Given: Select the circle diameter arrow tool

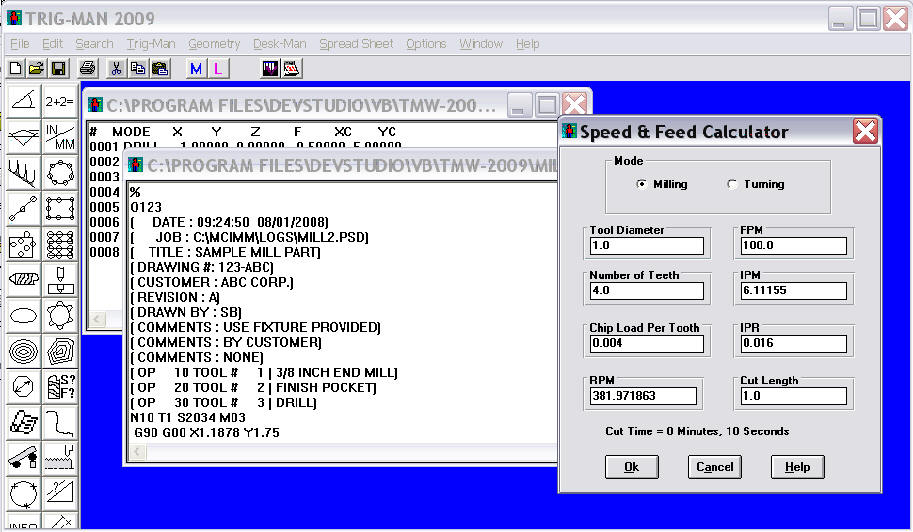Looking at the screenshot, I should click(x=23, y=386).
